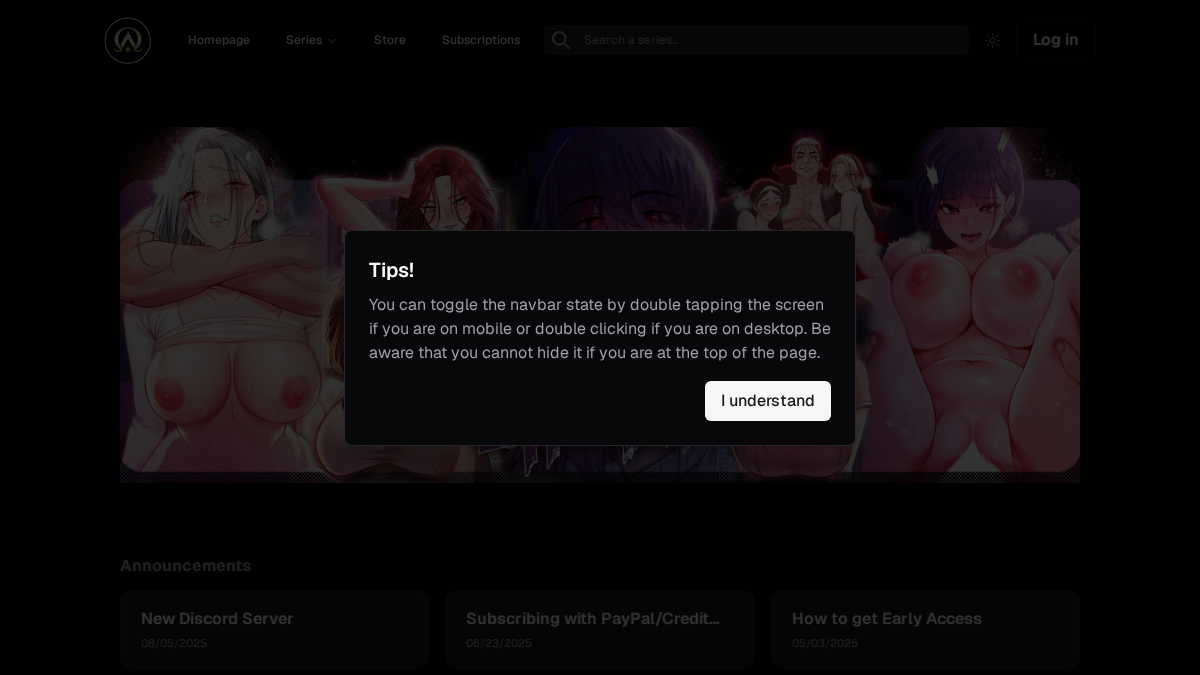Click the 'Tips!' dialog heading
This screenshot has width=1200, height=675.
click(391, 270)
